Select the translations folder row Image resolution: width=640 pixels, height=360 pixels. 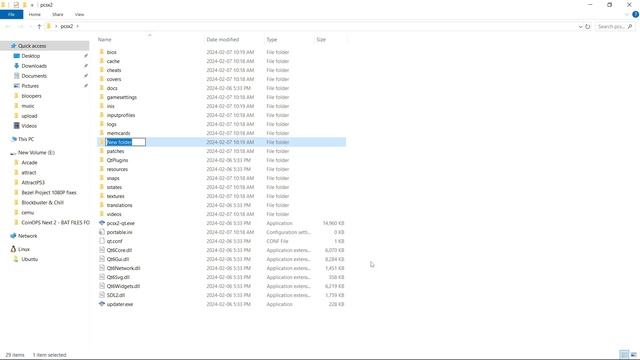click(222, 205)
